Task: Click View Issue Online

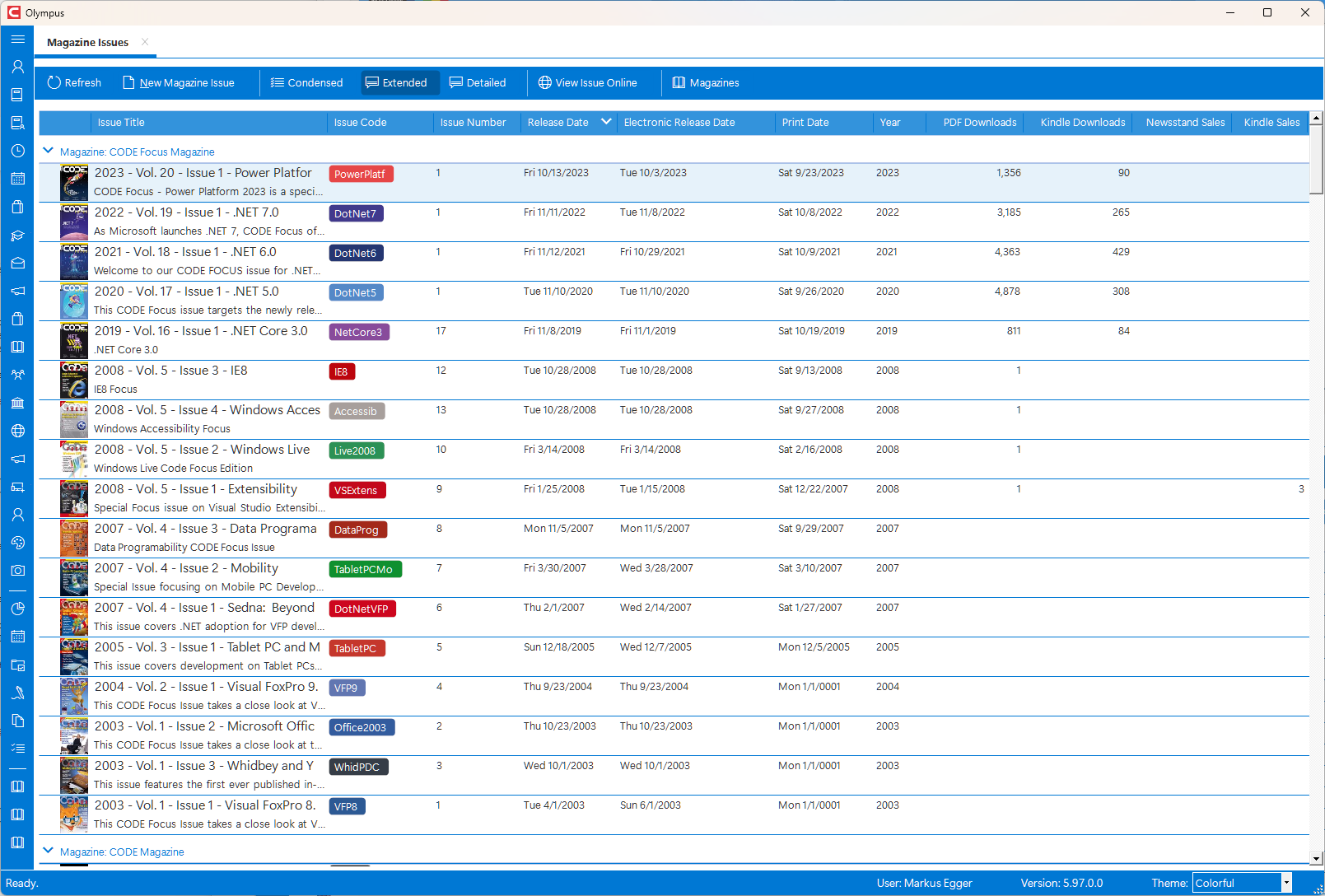Action: 588,82
